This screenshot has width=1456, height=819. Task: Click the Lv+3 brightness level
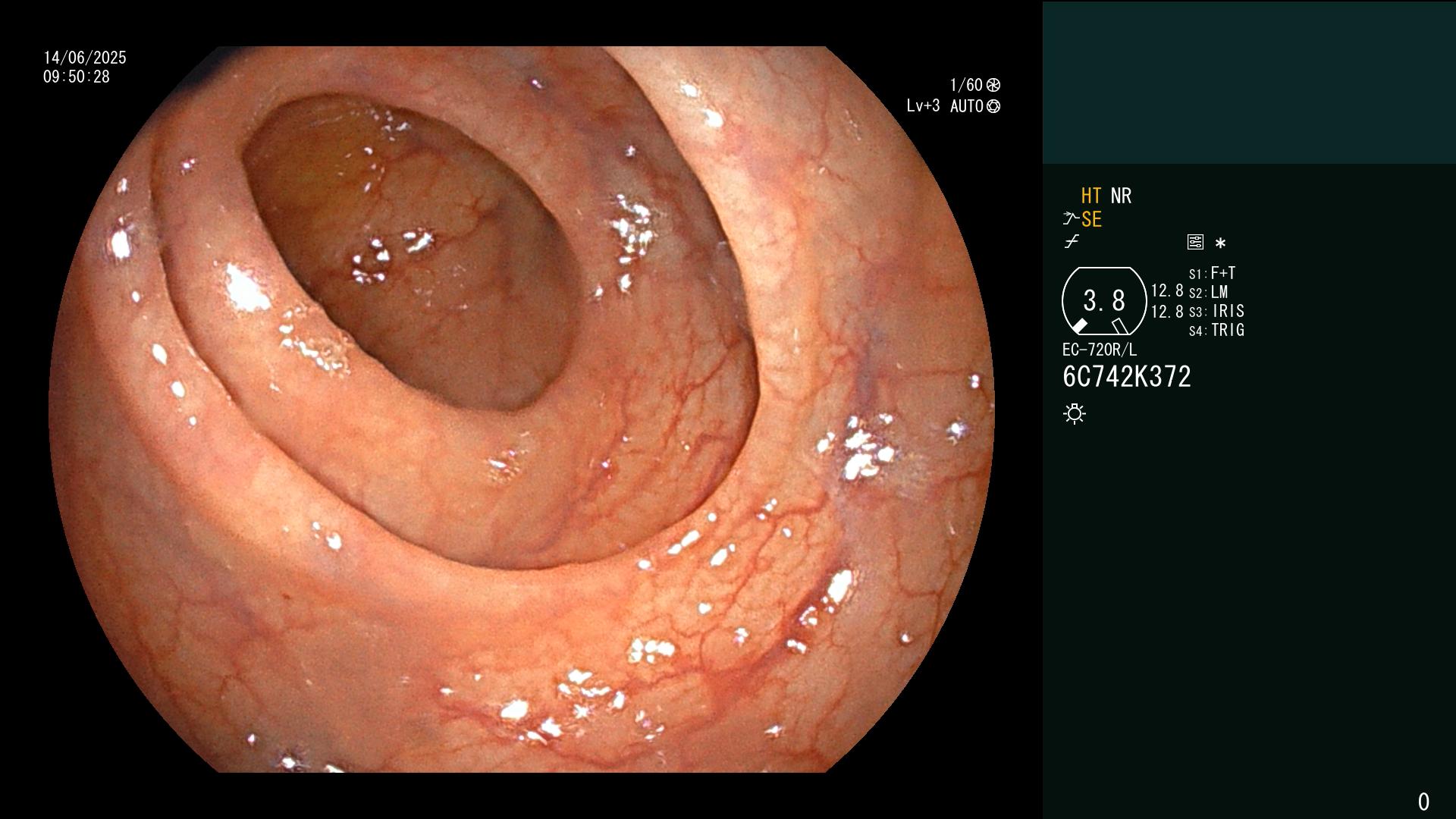(923, 106)
